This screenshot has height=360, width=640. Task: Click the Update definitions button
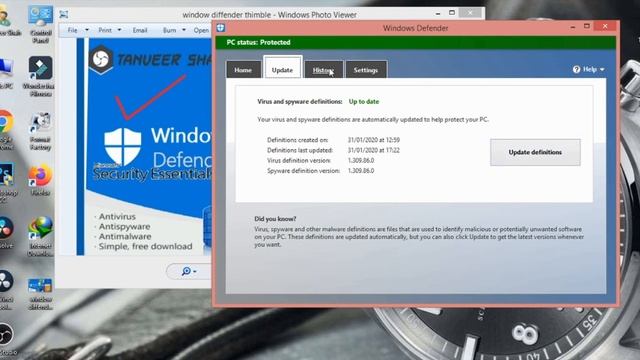(x=535, y=152)
